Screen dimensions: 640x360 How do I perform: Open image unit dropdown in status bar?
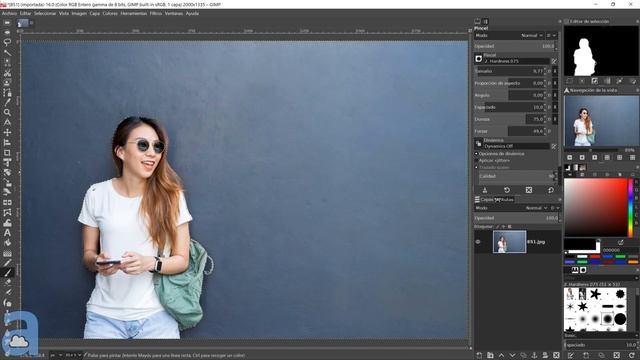(56, 356)
